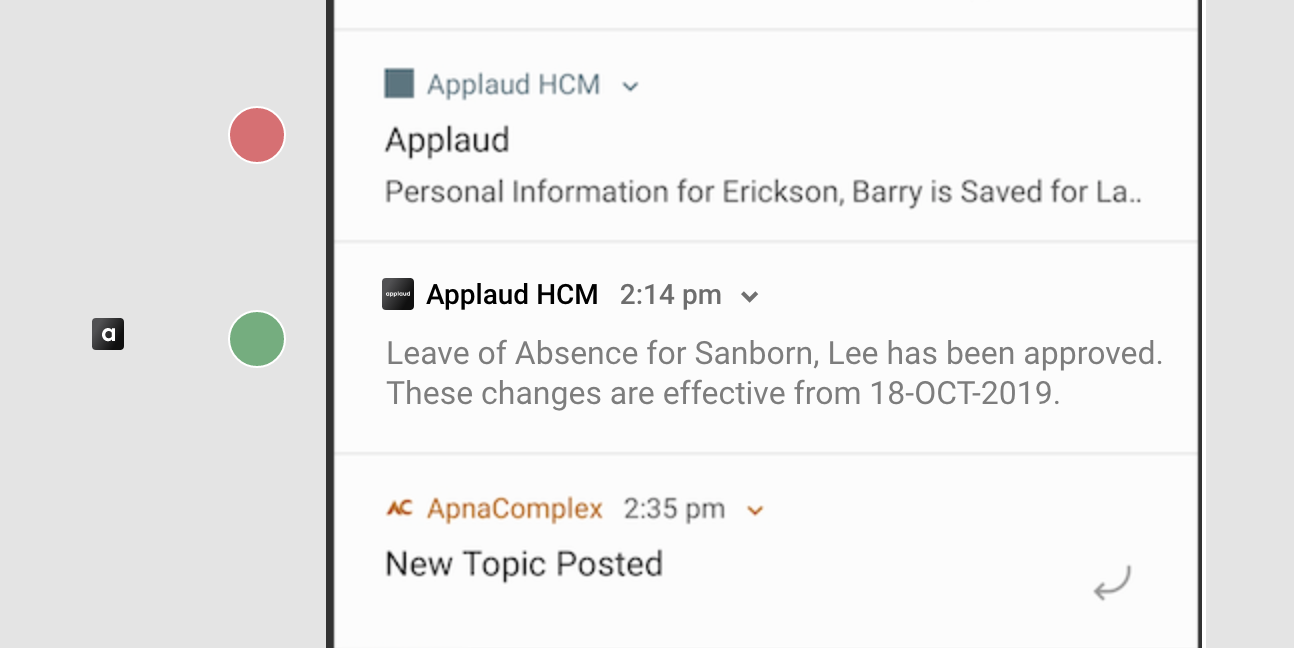Click the grey Applaud HCM app name
This screenshot has height=648, width=1294.
[x=513, y=85]
